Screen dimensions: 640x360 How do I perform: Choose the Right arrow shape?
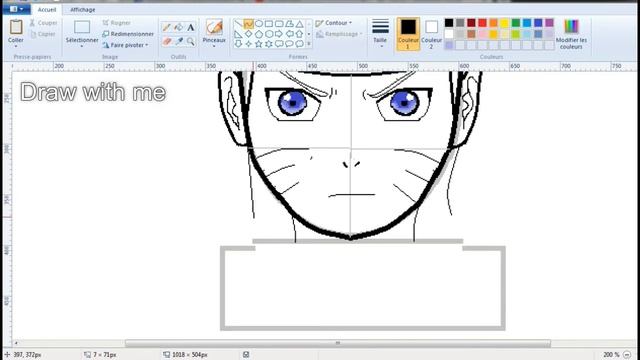point(279,34)
